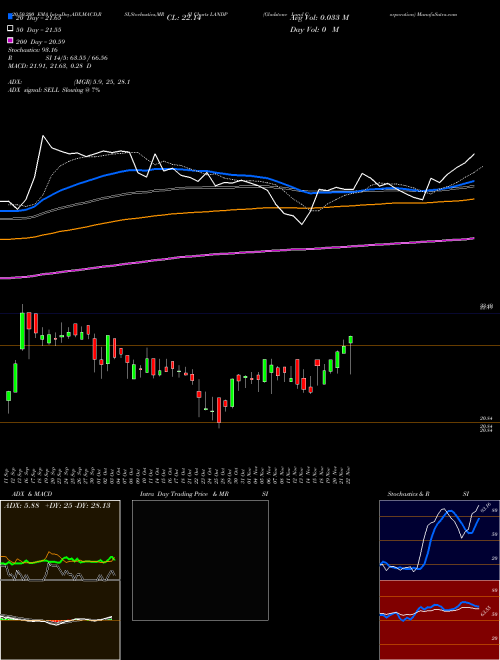Select the '200 Day = 20.59' legend text

pyautogui.click(x=40, y=42)
